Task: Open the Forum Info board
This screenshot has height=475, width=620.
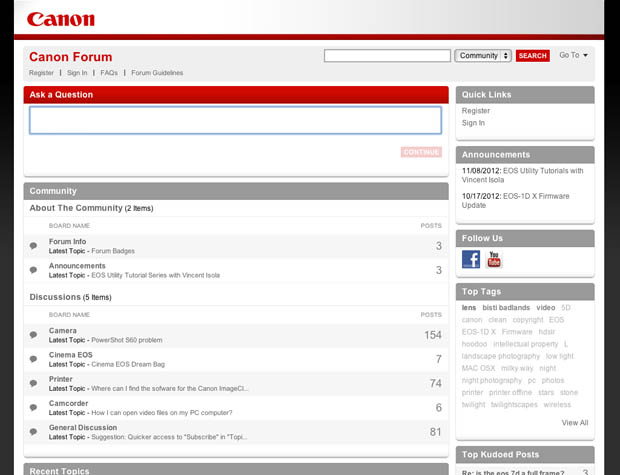Action: [x=68, y=241]
